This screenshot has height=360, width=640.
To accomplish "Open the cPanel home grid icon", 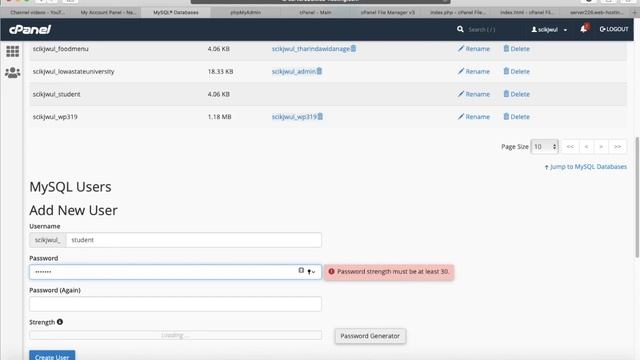I will [13, 51].
